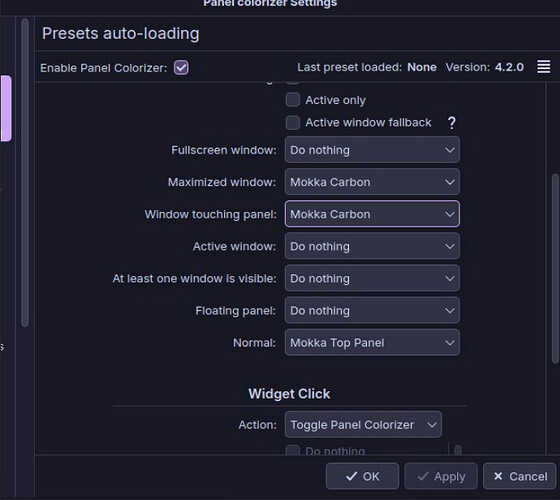The height and width of the screenshot is (500, 560).
Task: Change the Normal preset from Mokka Top Panel
Action: (372, 342)
